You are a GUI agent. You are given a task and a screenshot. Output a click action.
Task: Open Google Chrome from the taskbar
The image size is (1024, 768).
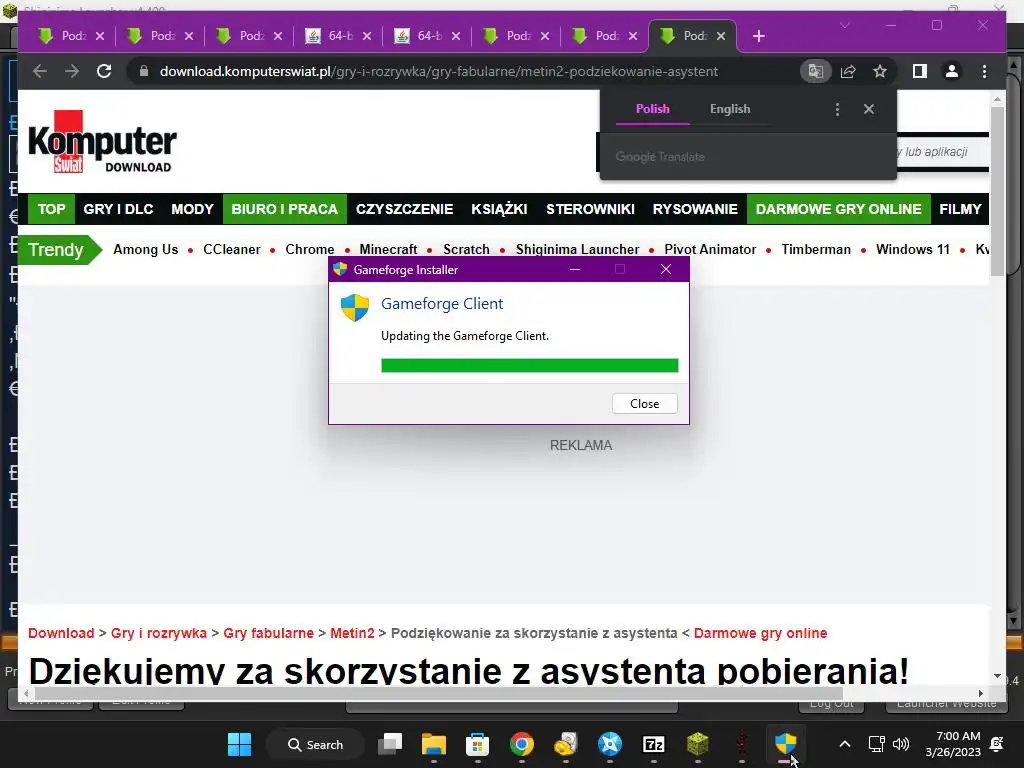522,744
